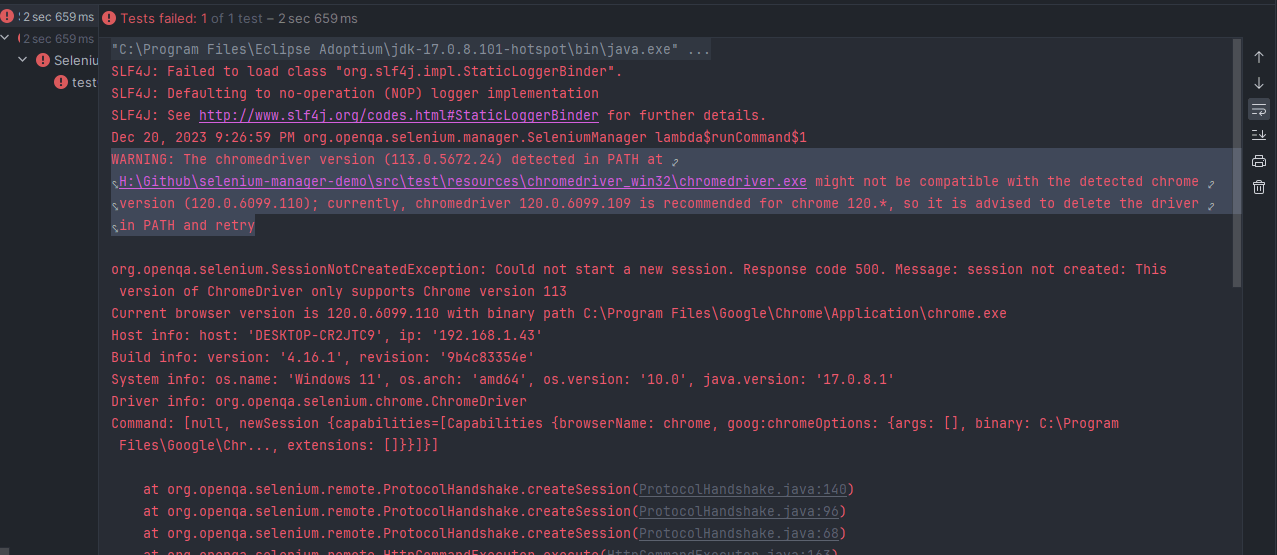The width and height of the screenshot is (1277, 555).
Task: Click the down arrow to next stack trace
Action: [x=1259, y=83]
